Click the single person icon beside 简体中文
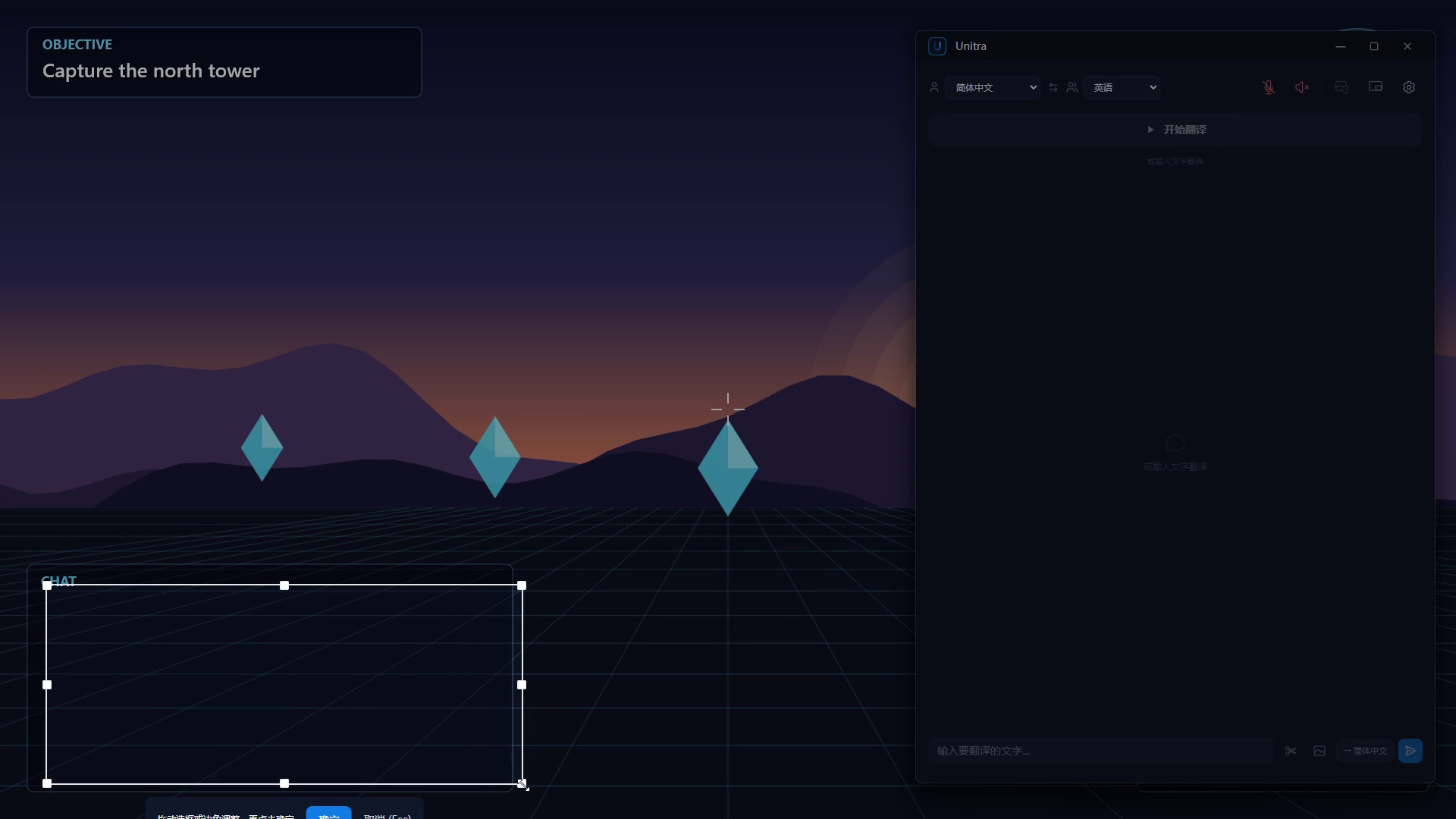 (x=934, y=87)
